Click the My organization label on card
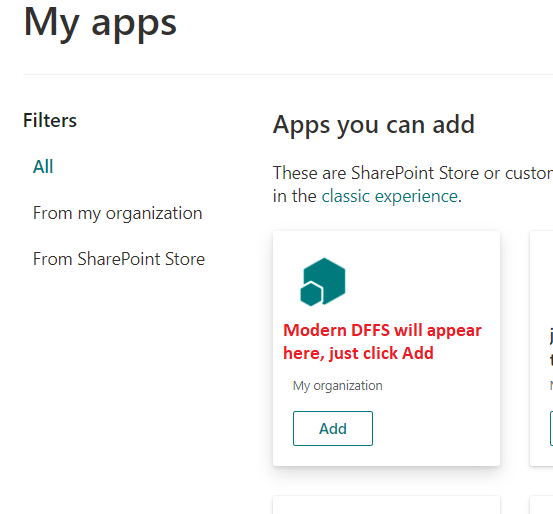Screen dimensions: 553x514 [338, 386]
